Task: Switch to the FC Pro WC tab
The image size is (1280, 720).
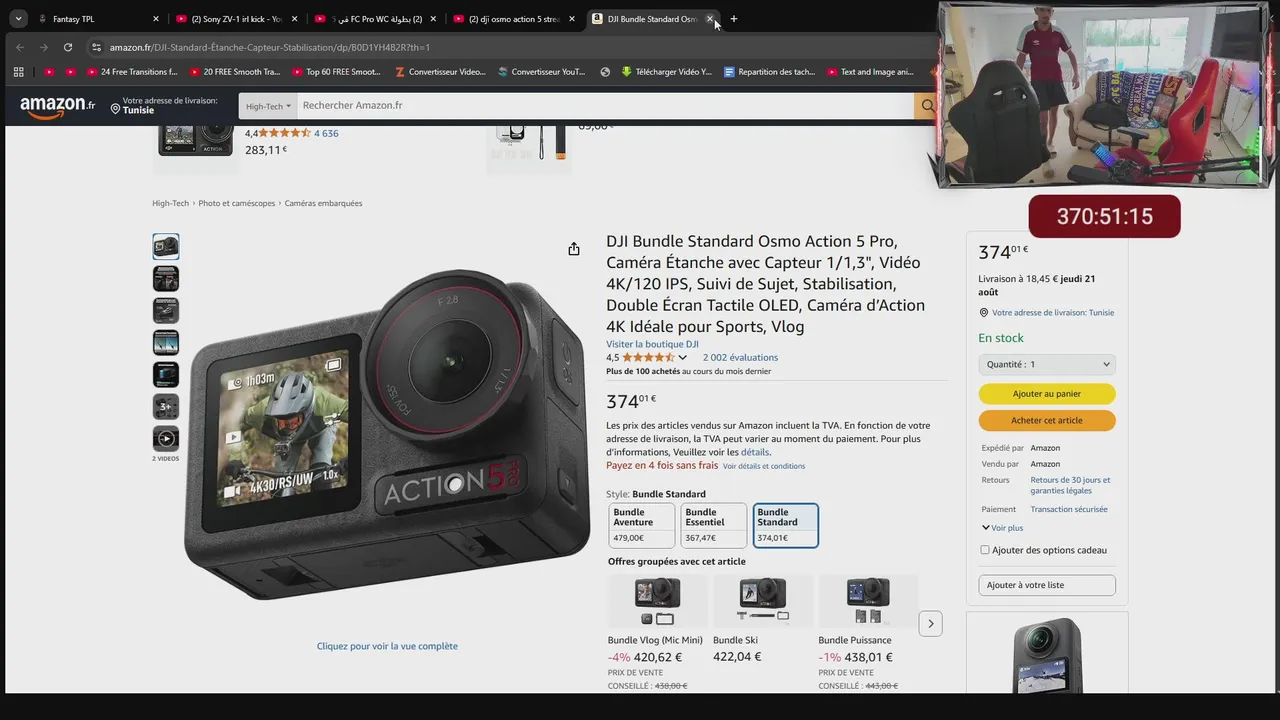Action: point(375,19)
